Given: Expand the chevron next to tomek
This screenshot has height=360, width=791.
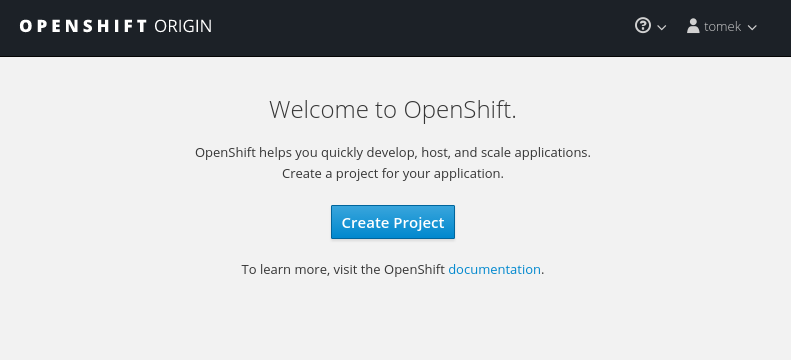Looking at the screenshot, I should coord(752,27).
